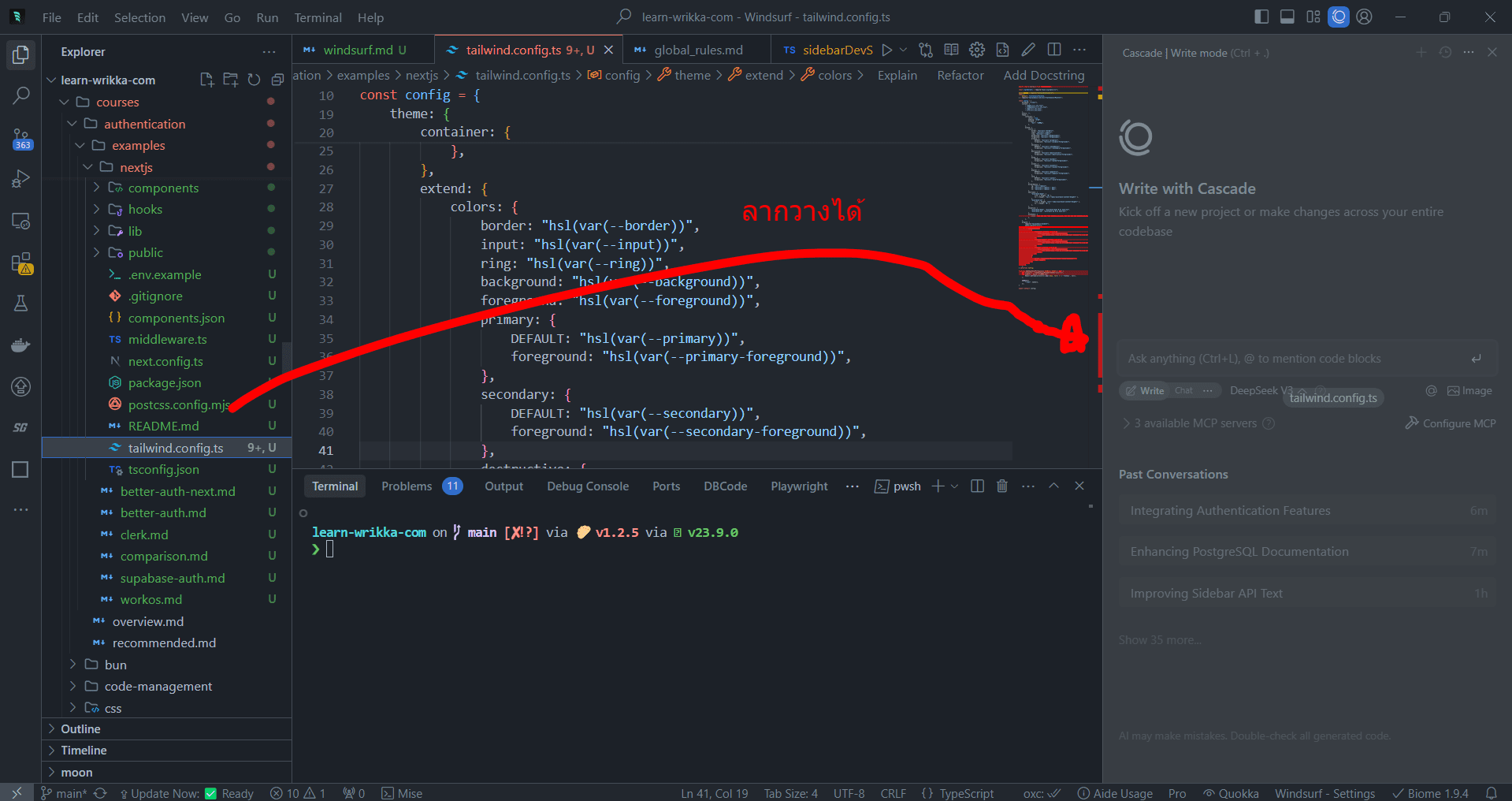Focus the Cascade Ask anything input

1307,358
